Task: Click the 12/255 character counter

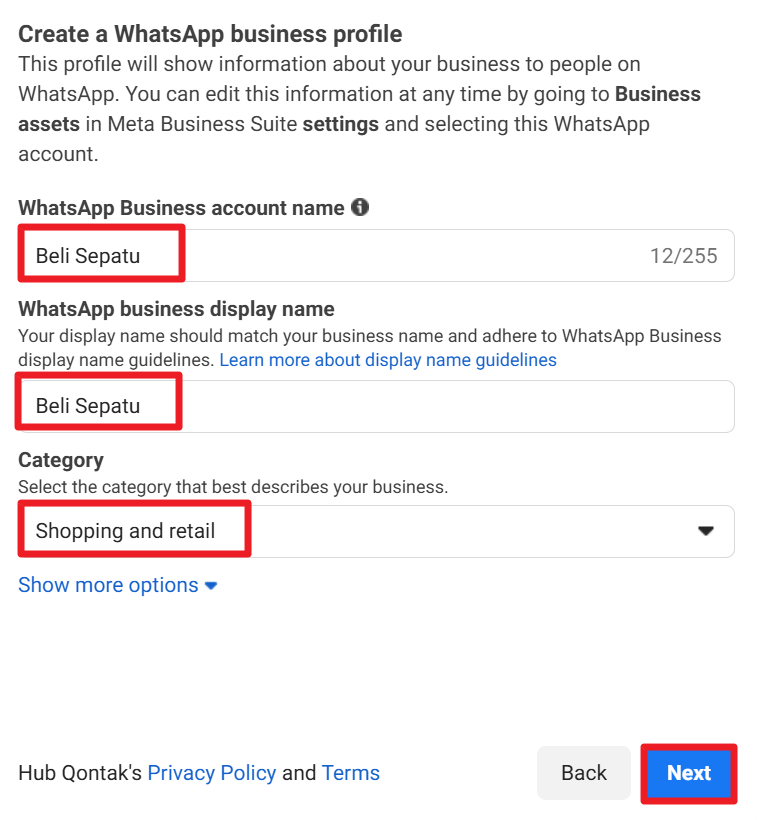Action: coord(684,256)
